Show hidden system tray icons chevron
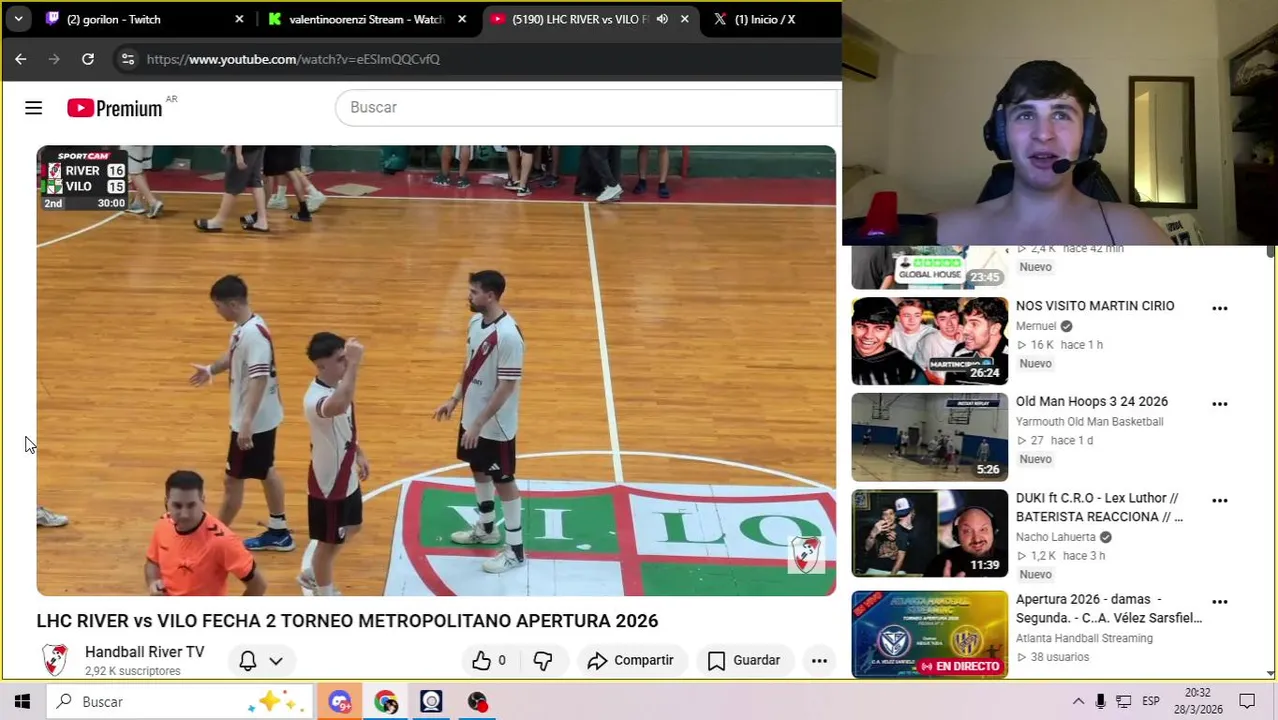This screenshot has width=1278, height=720. point(1078,702)
